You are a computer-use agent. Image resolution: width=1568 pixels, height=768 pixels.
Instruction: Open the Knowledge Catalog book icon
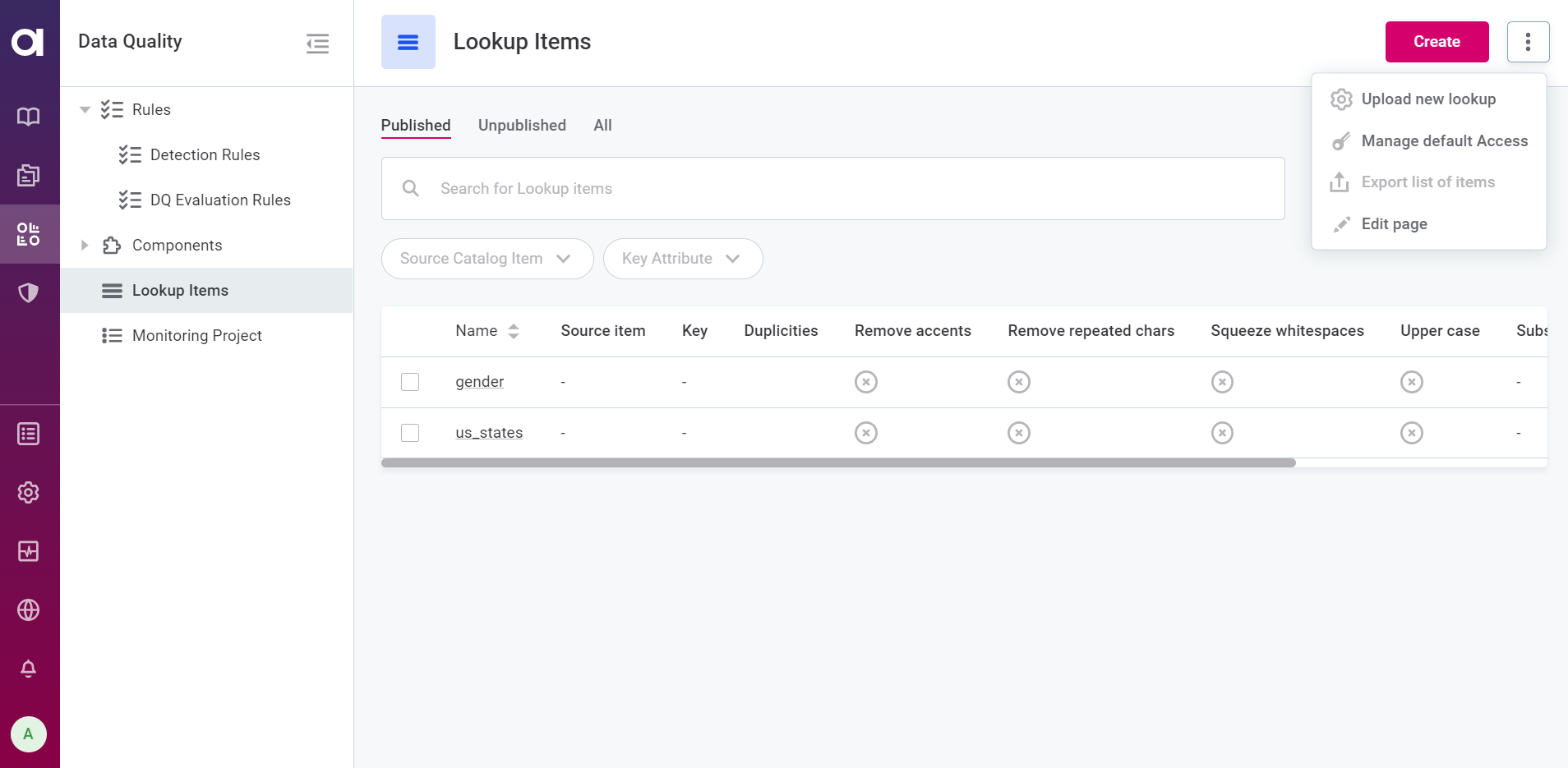(x=29, y=117)
